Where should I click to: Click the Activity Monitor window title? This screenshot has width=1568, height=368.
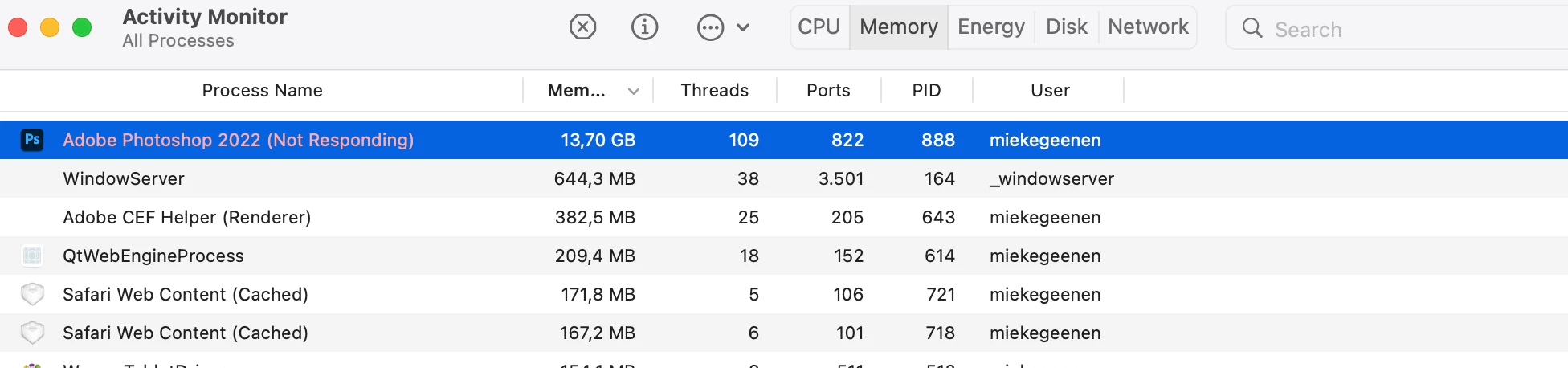[205, 17]
